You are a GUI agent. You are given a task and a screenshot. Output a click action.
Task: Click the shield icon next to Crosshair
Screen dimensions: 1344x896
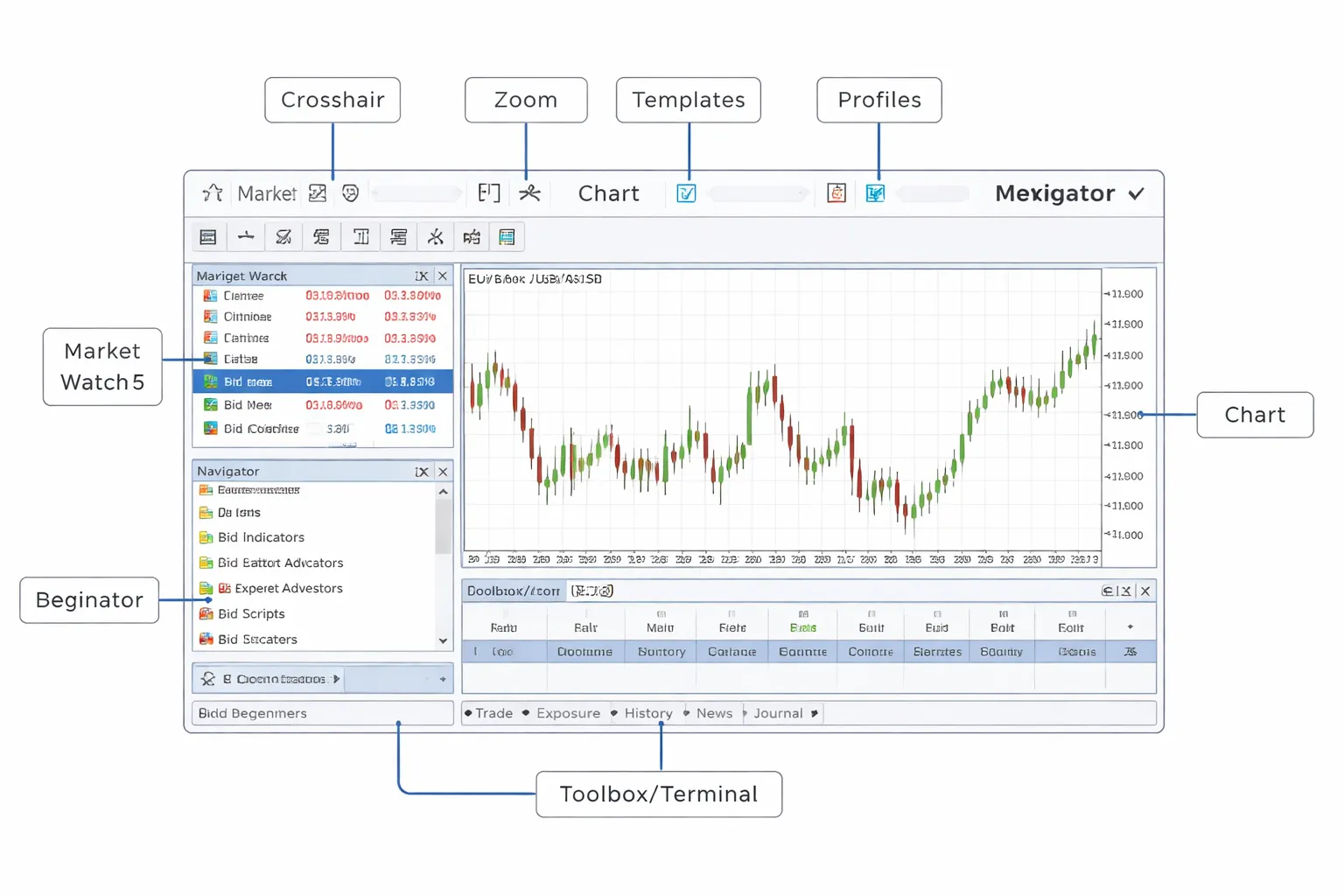[x=351, y=193]
